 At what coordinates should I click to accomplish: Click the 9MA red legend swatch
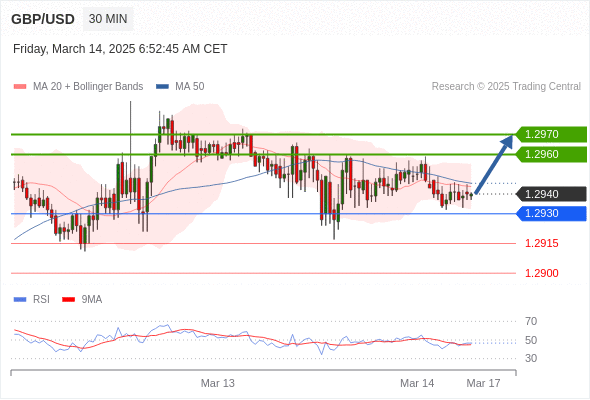tap(68, 300)
